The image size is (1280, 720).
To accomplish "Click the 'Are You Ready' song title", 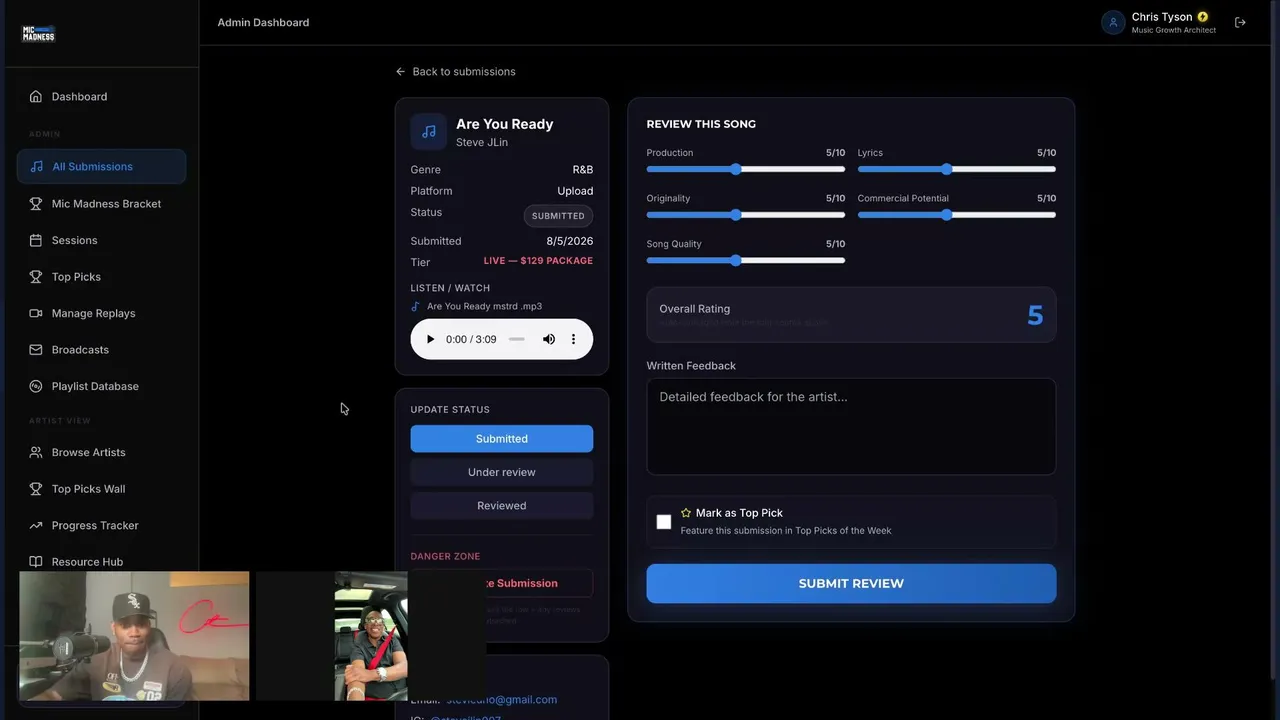I will click(505, 124).
